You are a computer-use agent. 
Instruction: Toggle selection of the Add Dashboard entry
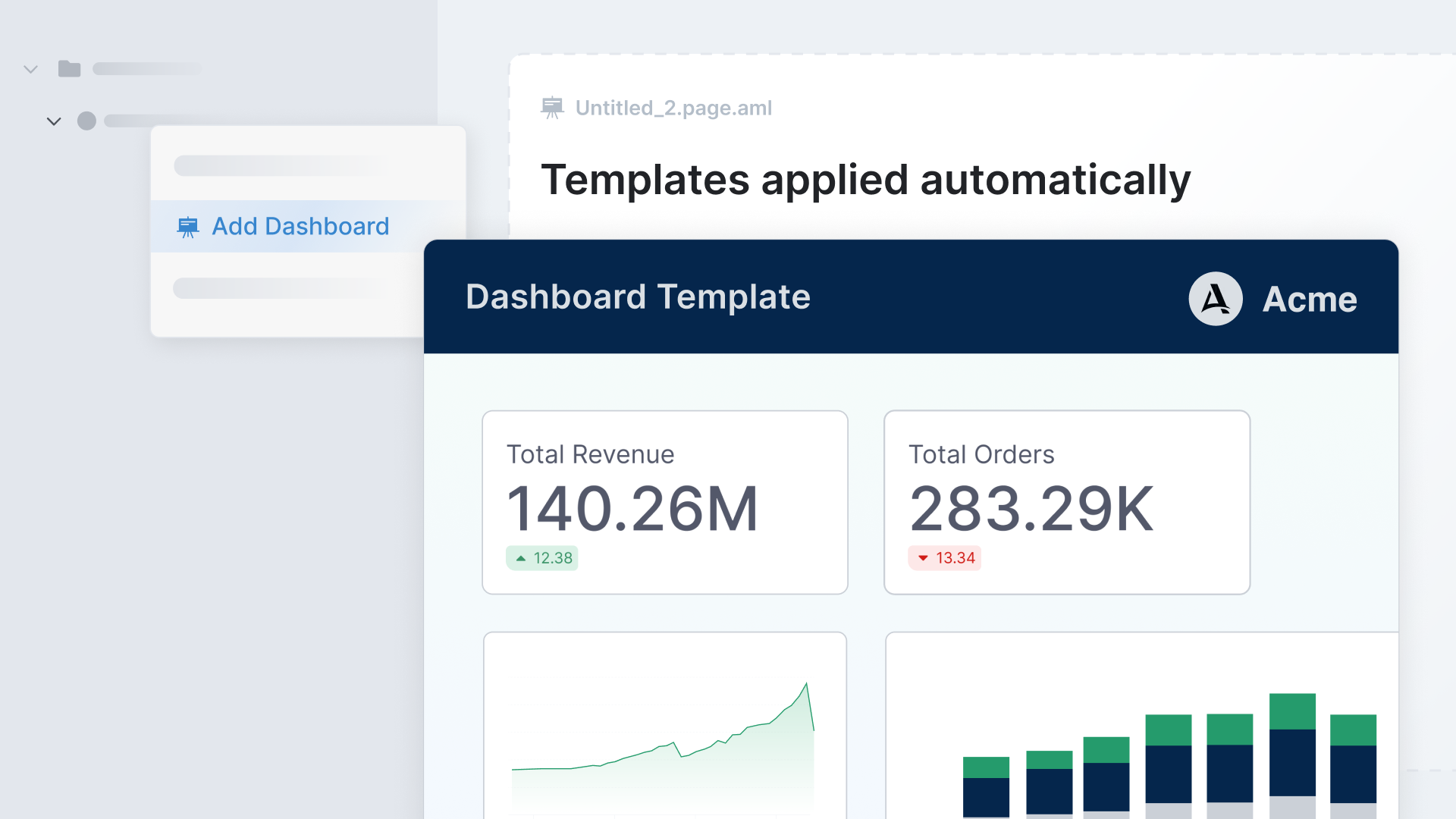tap(300, 226)
